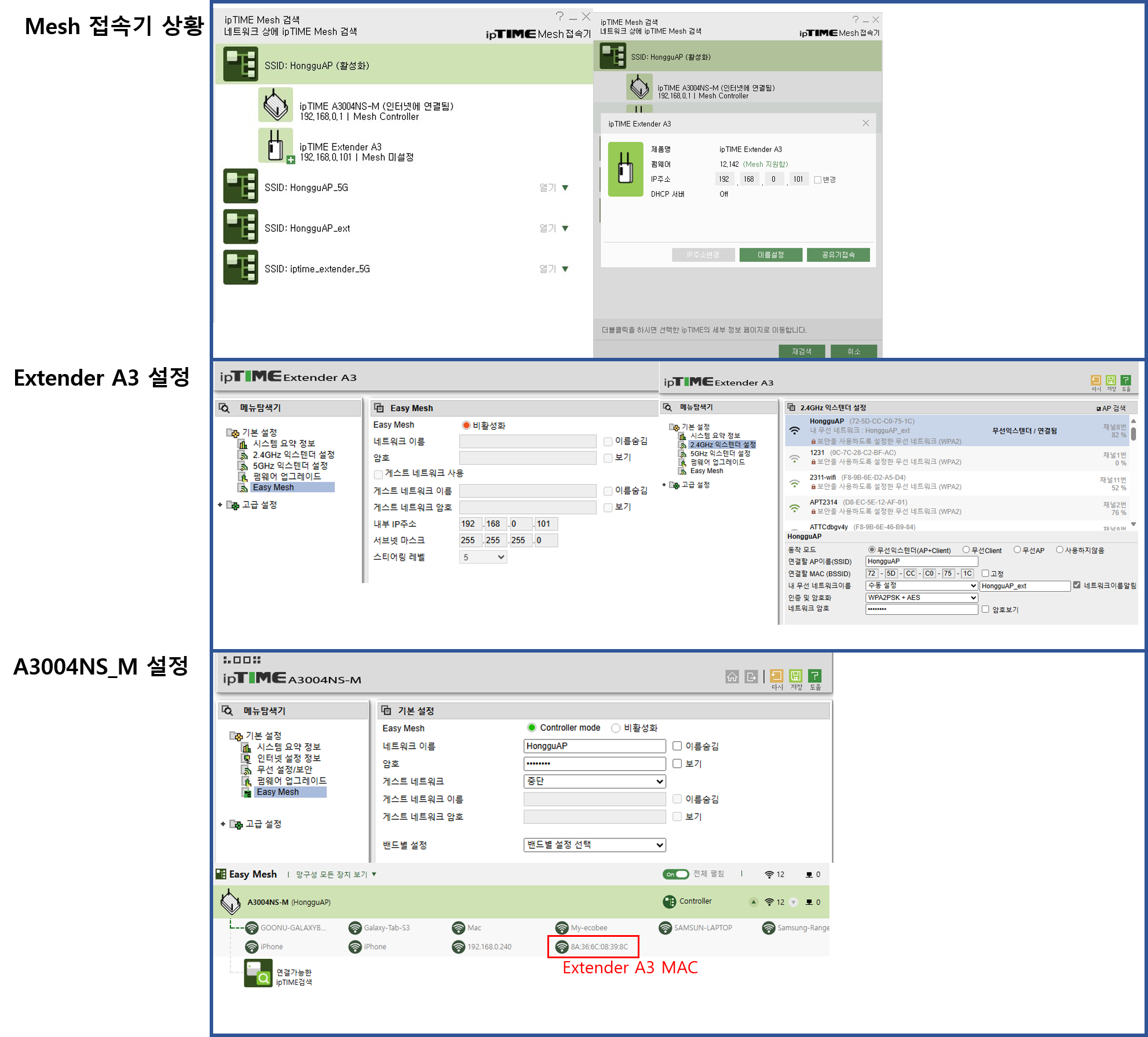The height and width of the screenshot is (1037, 1148).
Task: Check the 고정 checkbox beside the BSSID
Action: pyautogui.click(x=985, y=573)
